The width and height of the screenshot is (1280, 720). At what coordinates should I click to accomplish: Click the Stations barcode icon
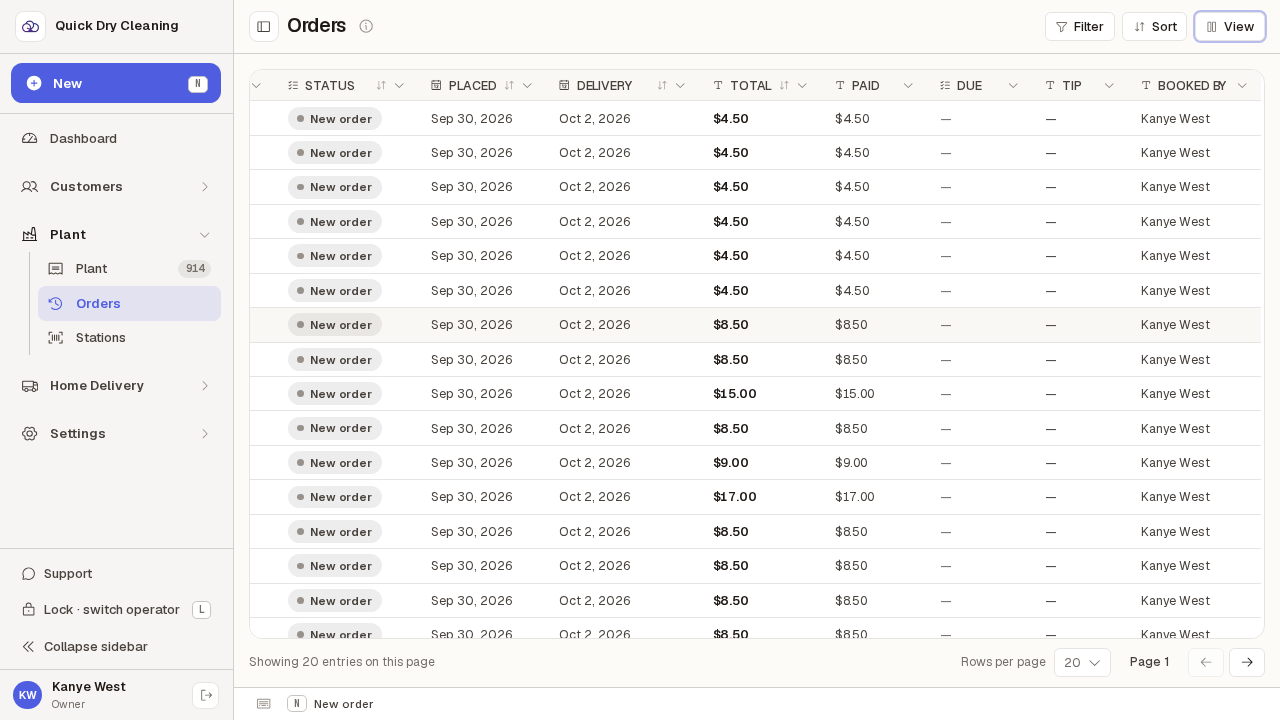(x=56, y=338)
